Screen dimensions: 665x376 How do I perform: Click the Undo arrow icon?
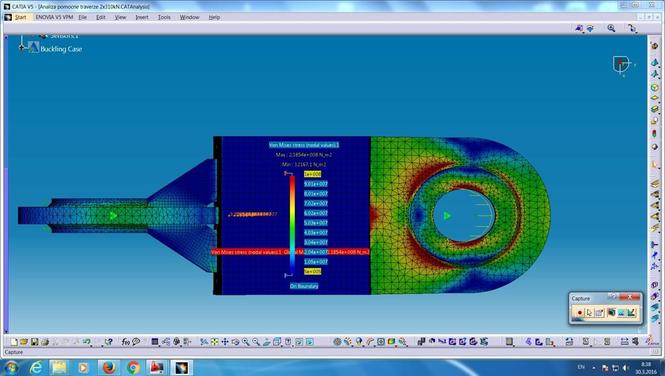coord(87,342)
